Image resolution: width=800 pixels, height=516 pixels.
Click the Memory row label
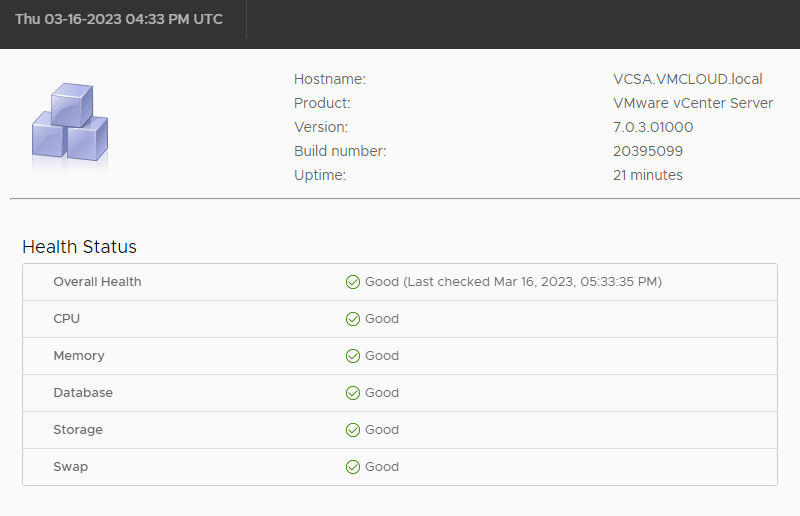pos(78,356)
